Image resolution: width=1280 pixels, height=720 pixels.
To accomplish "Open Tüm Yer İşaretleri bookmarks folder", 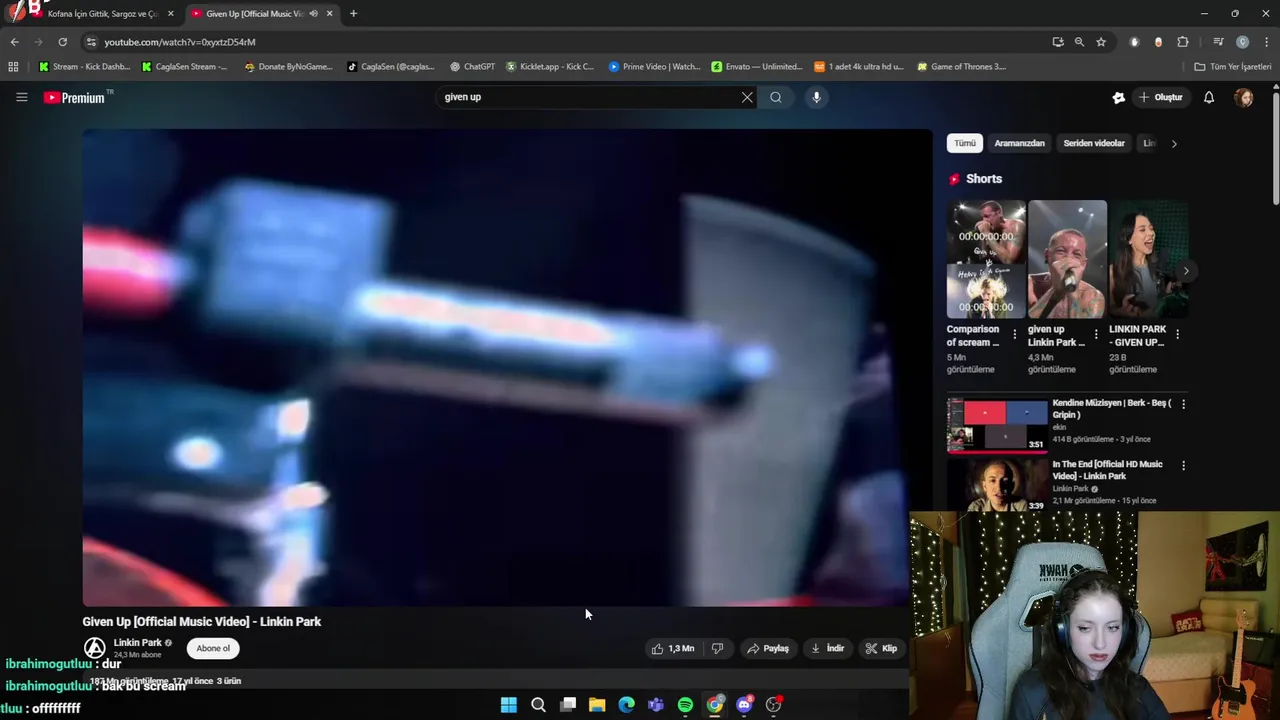I will [1233, 67].
